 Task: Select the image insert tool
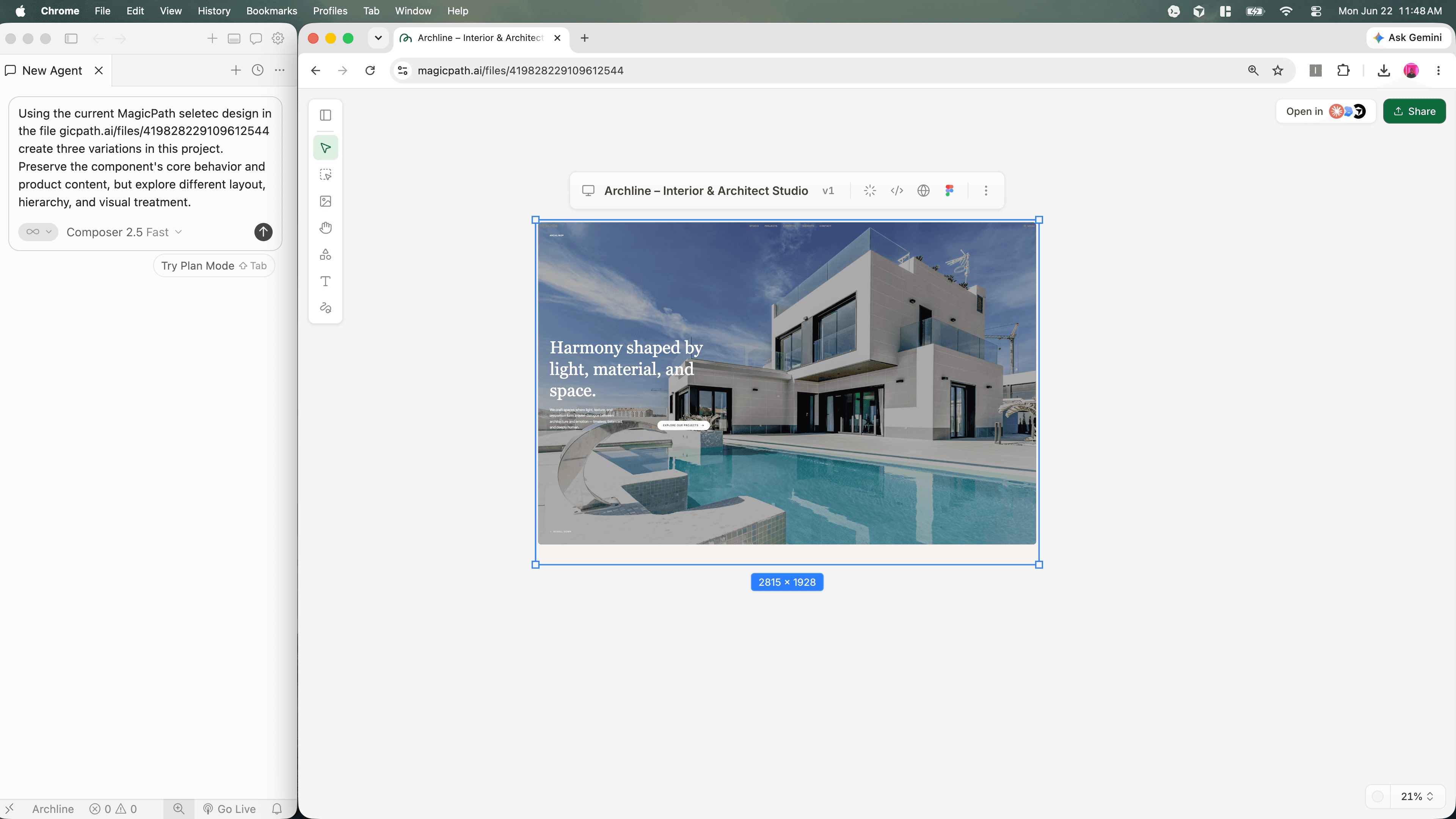coord(326,201)
